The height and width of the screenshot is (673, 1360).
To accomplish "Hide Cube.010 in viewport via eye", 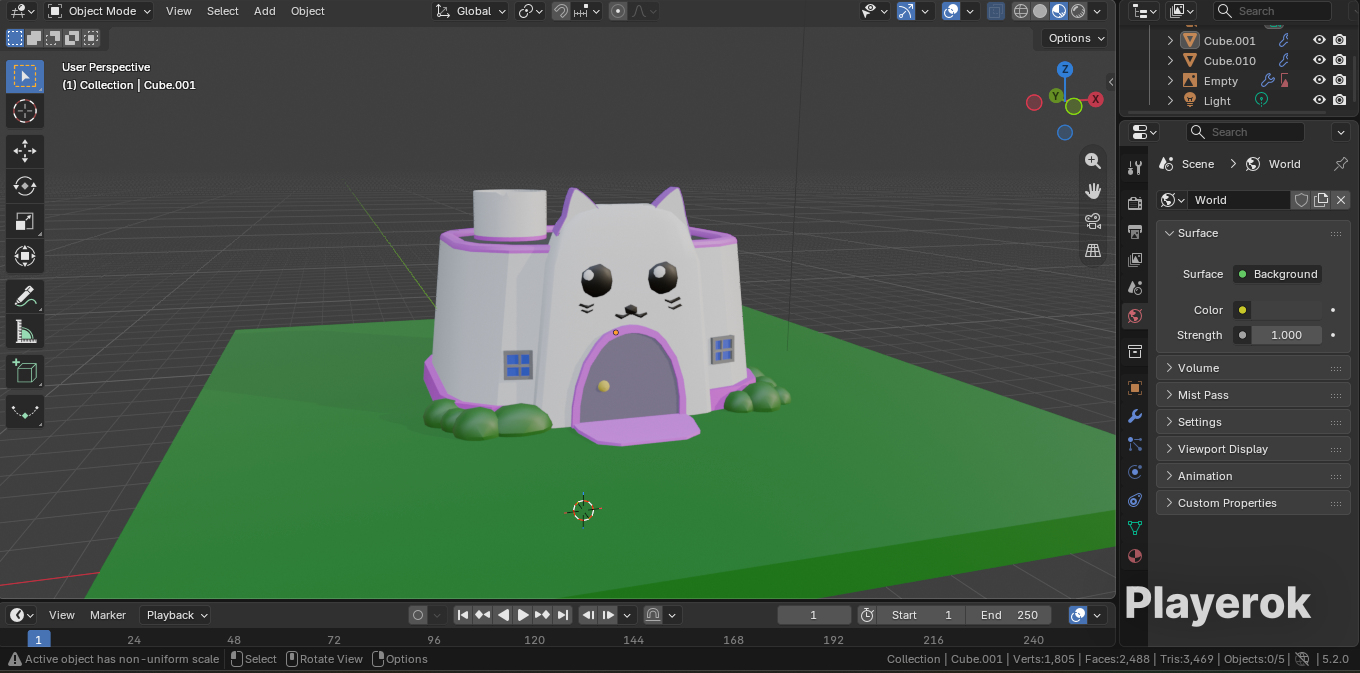I will 1319,61.
